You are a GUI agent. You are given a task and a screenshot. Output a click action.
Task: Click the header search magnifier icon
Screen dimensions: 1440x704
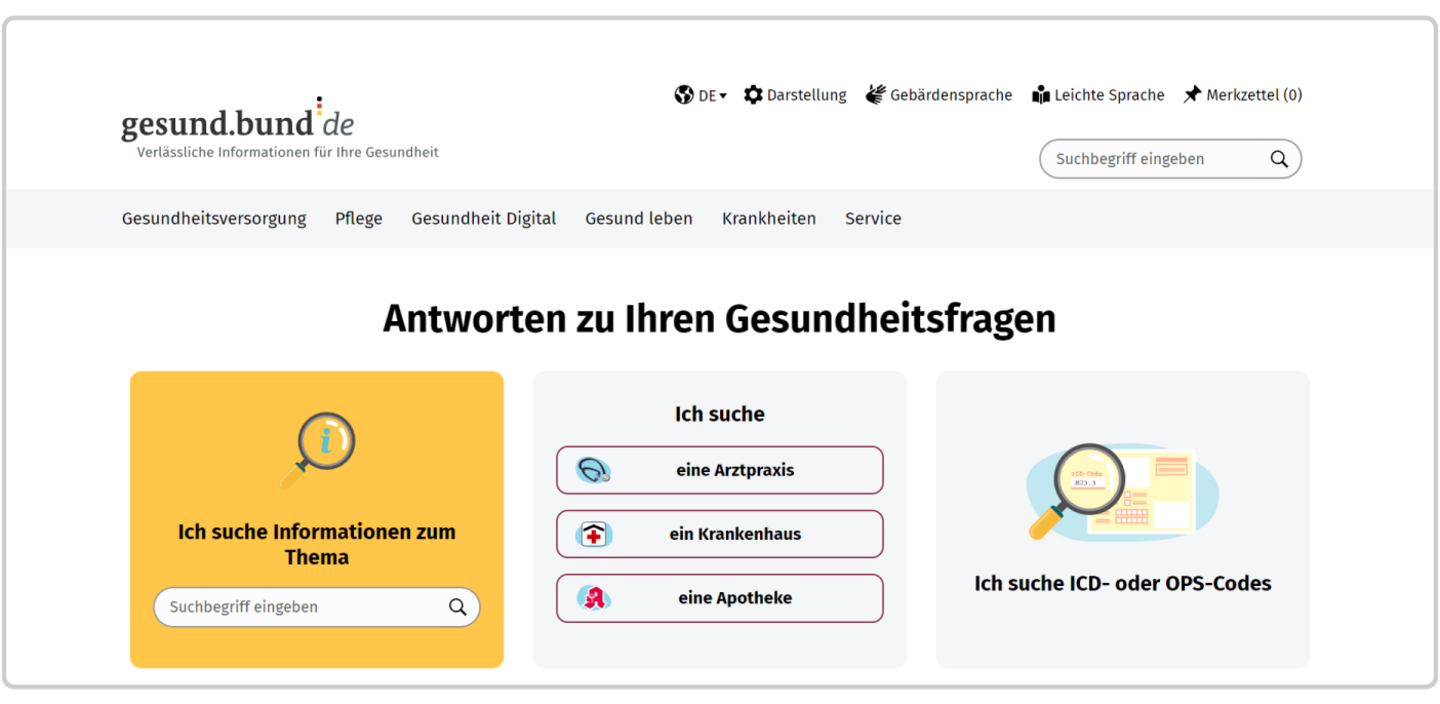[1279, 159]
